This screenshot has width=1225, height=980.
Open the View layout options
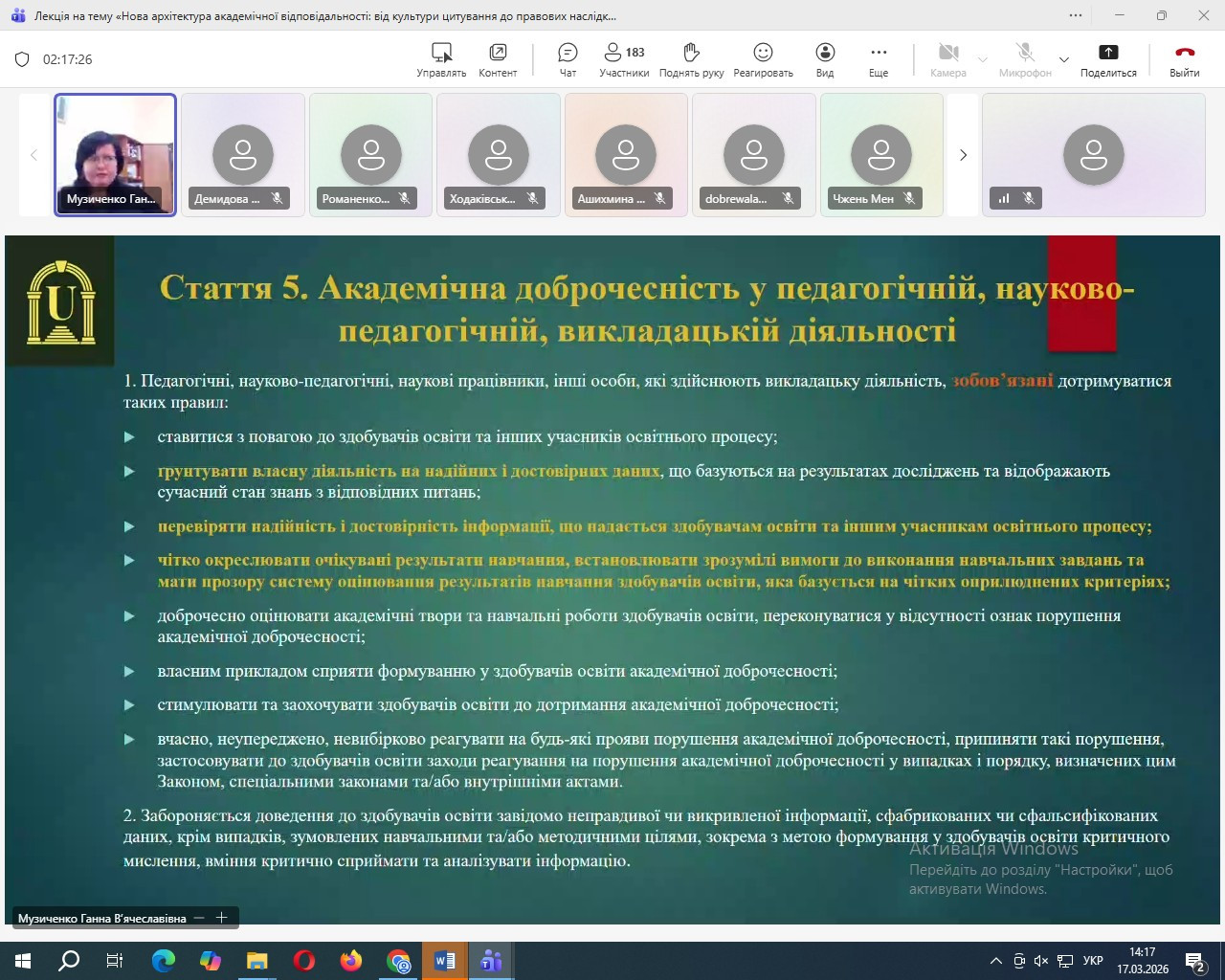[x=825, y=59]
